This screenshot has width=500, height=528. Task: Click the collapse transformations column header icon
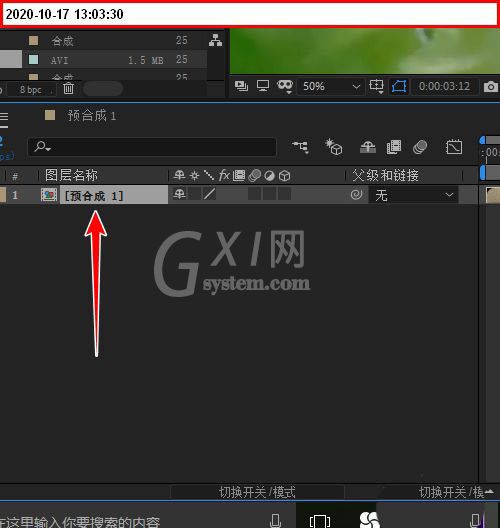(194, 176)
